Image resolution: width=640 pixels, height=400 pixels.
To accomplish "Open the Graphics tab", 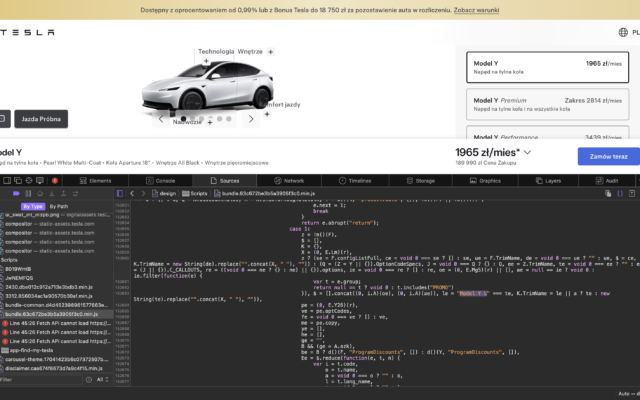I will 485,180.
